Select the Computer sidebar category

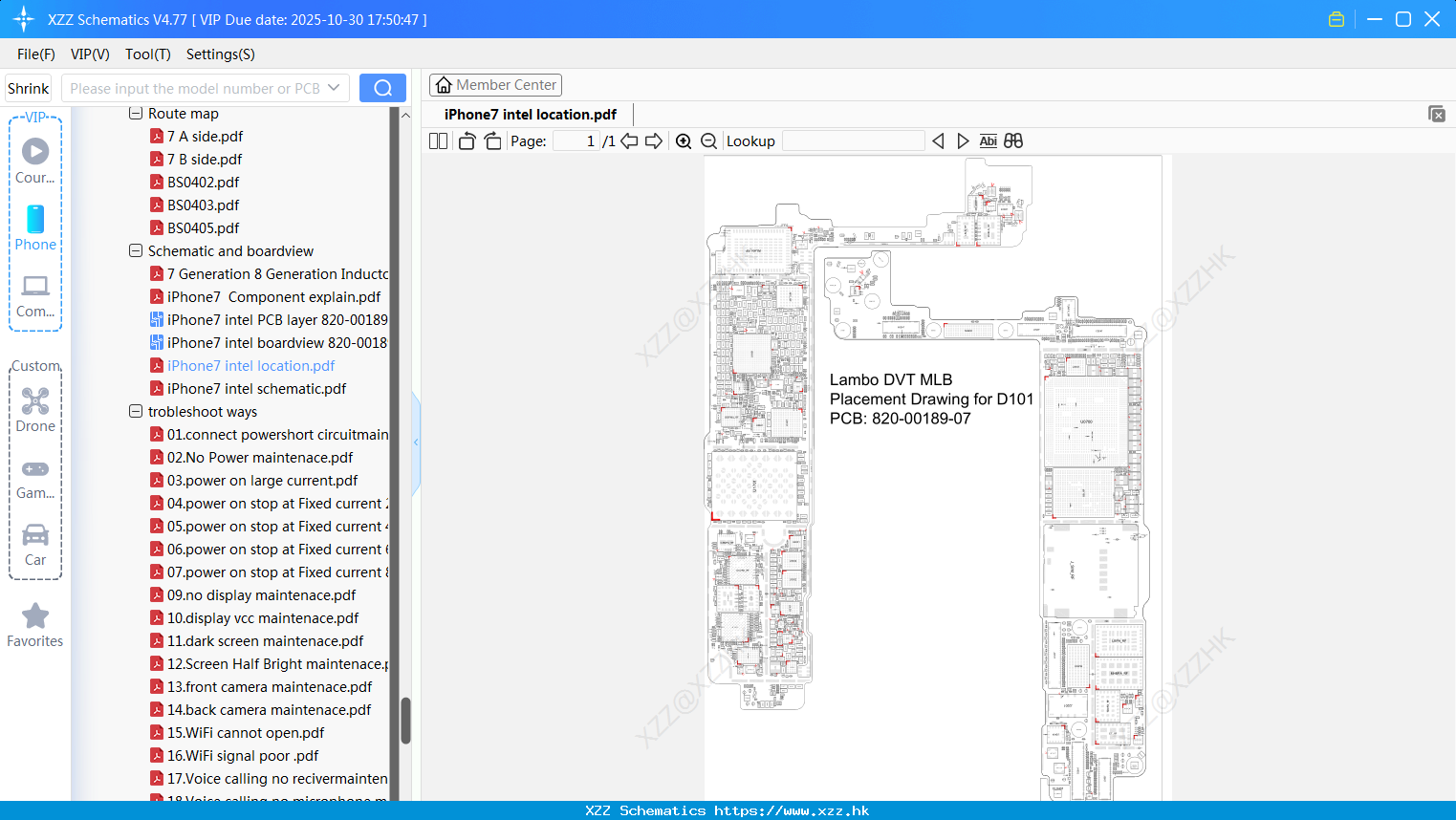click(x=35, y=295)
